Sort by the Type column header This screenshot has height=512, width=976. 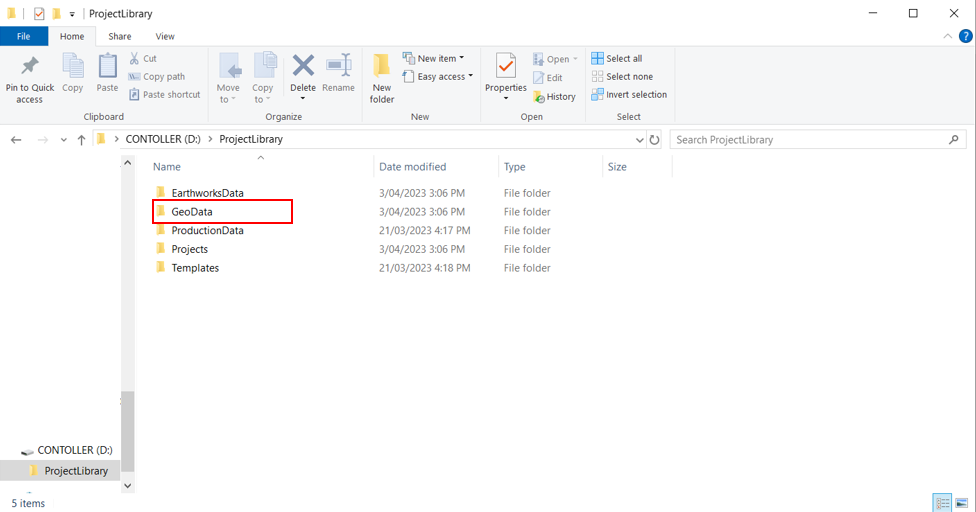pos(515,167)
